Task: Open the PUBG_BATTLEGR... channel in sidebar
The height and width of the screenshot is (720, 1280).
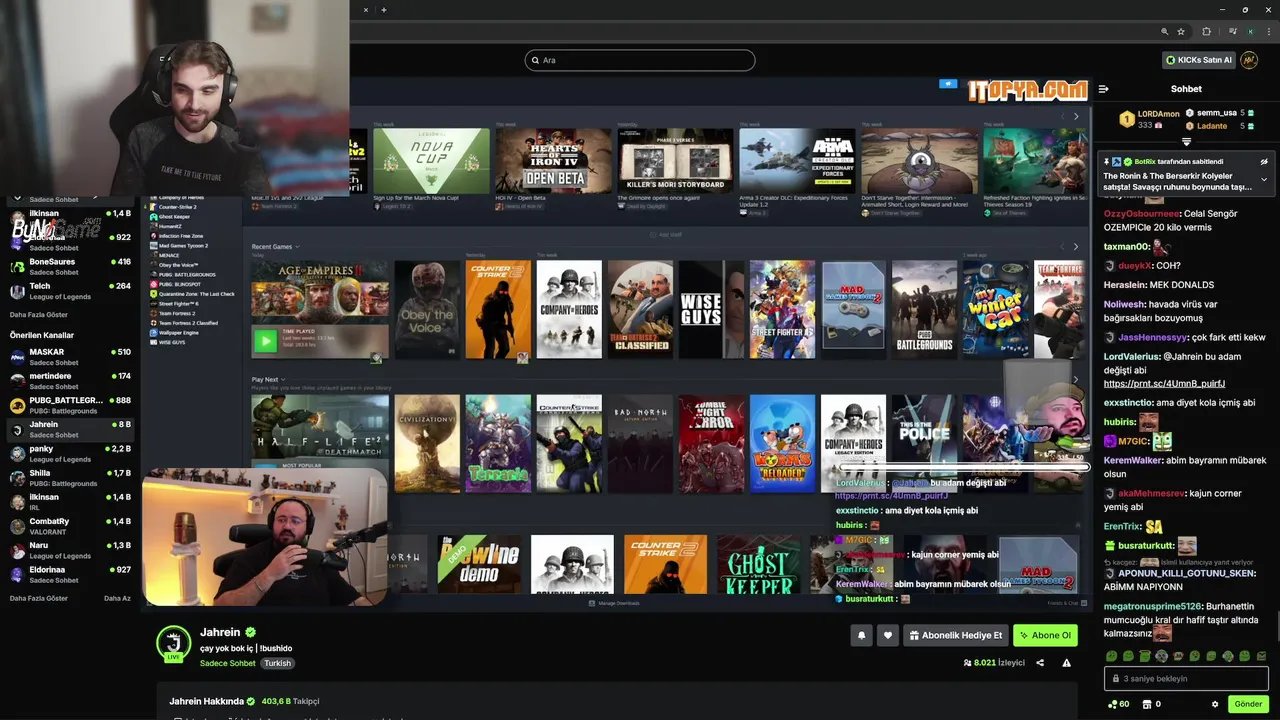Action: [x=70, y=405]
